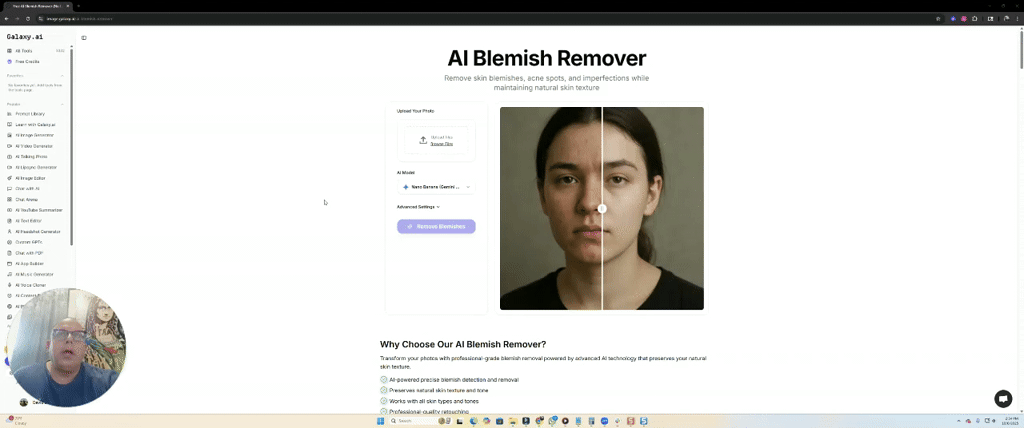Screen dimensions: 1024x428
Task: Click the AI Music Generator icon
Action: click(9, 274)
